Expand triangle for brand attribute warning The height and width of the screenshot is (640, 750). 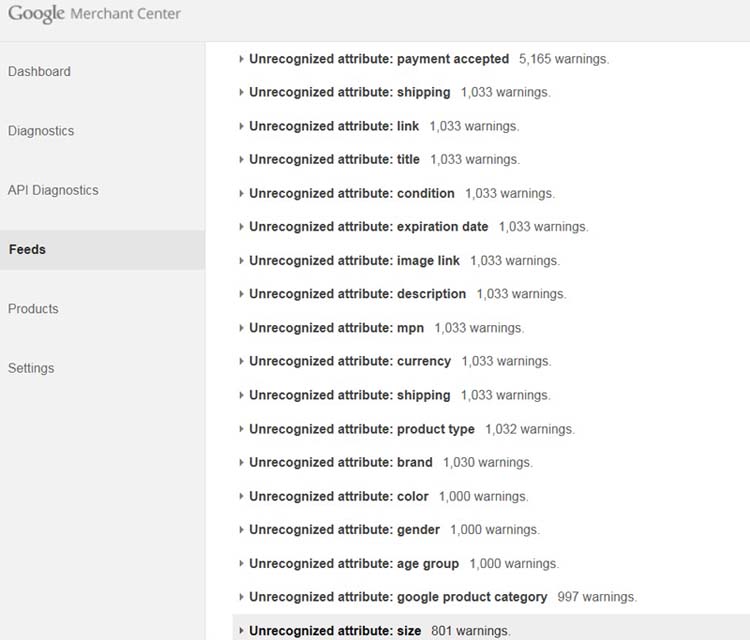(x=241, y=463)
